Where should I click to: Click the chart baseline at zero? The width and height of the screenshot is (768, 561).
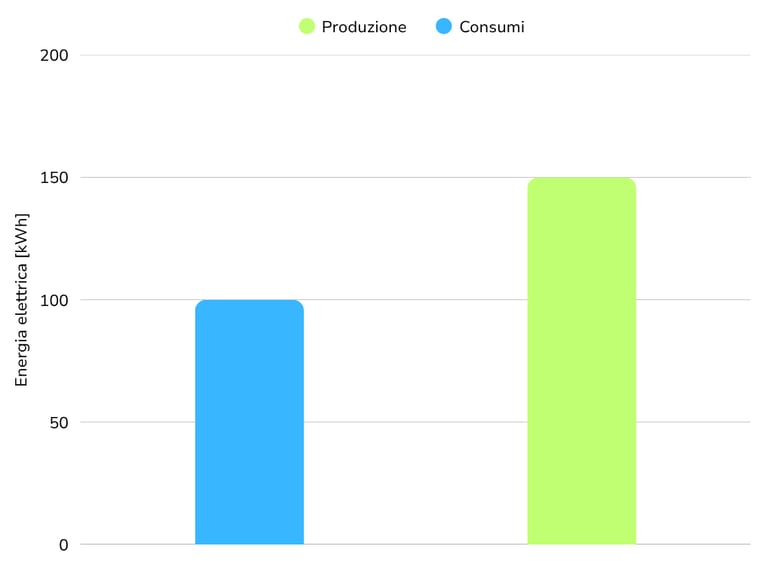click(x=415, y=544)
